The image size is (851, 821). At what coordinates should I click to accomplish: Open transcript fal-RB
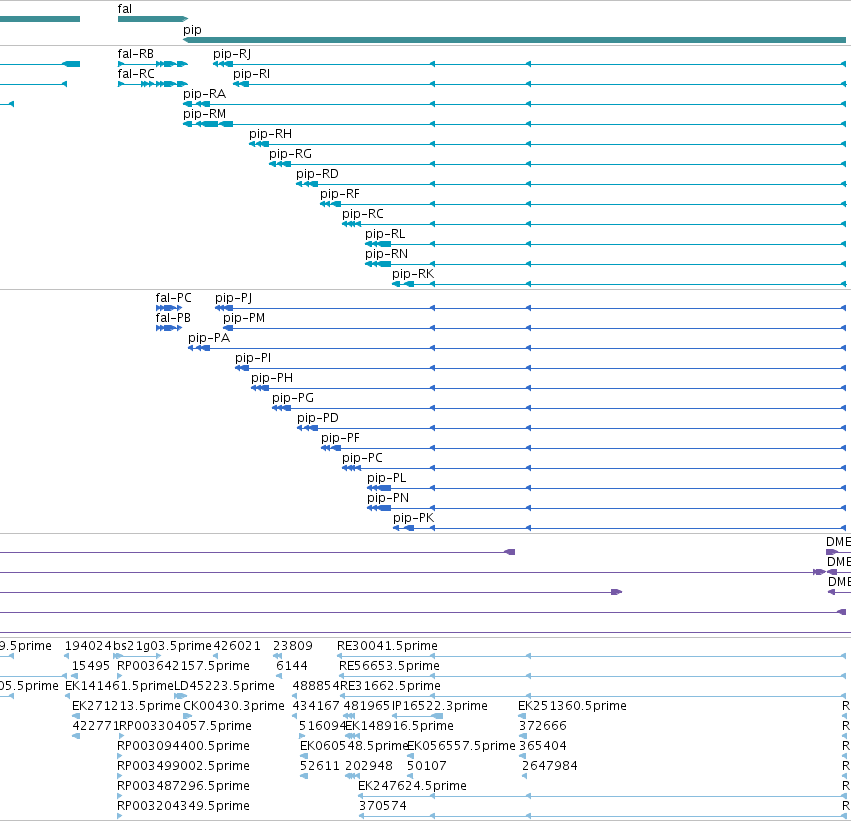tap(136, 54)
